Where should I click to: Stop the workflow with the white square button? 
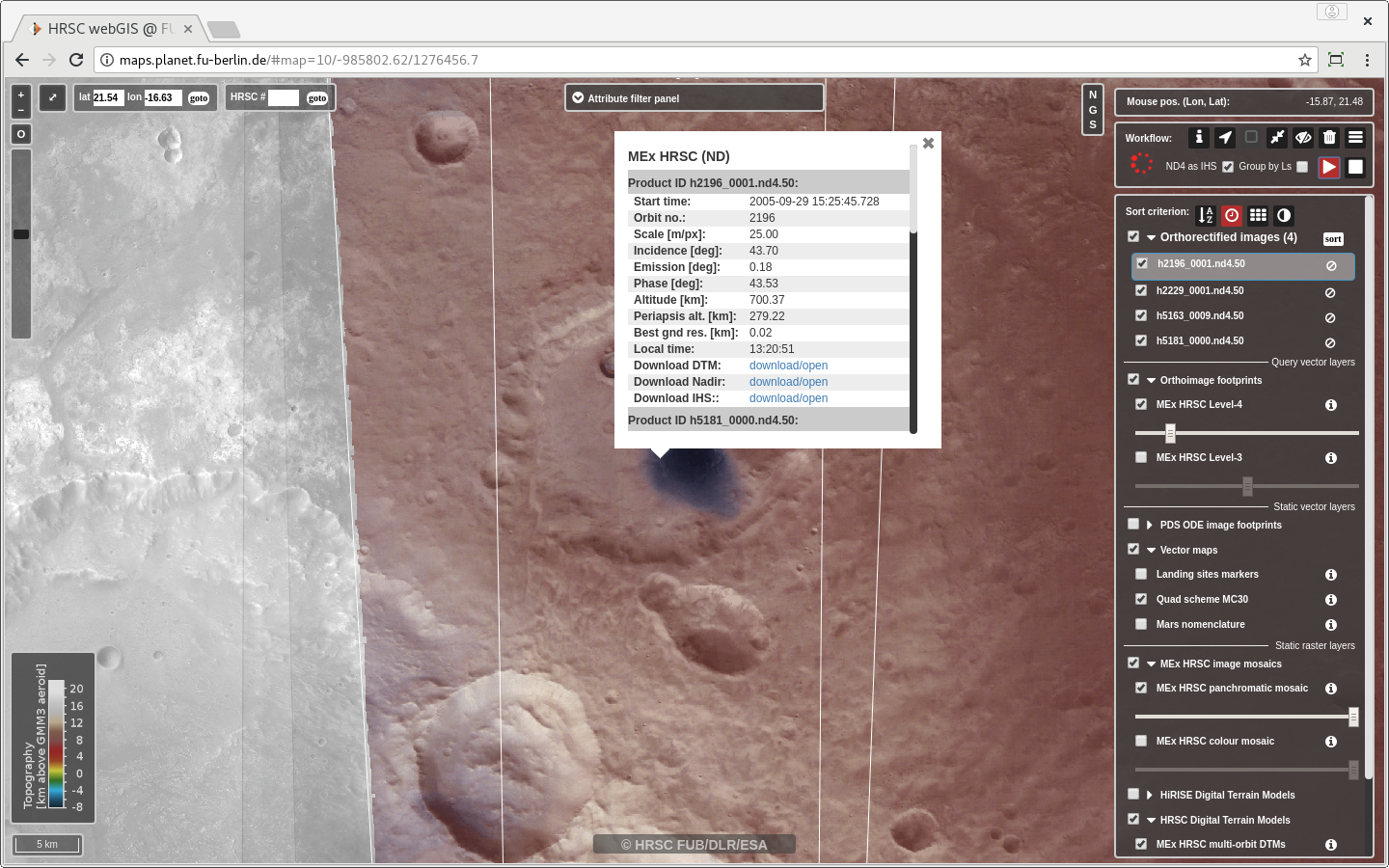click(1355, 167)
